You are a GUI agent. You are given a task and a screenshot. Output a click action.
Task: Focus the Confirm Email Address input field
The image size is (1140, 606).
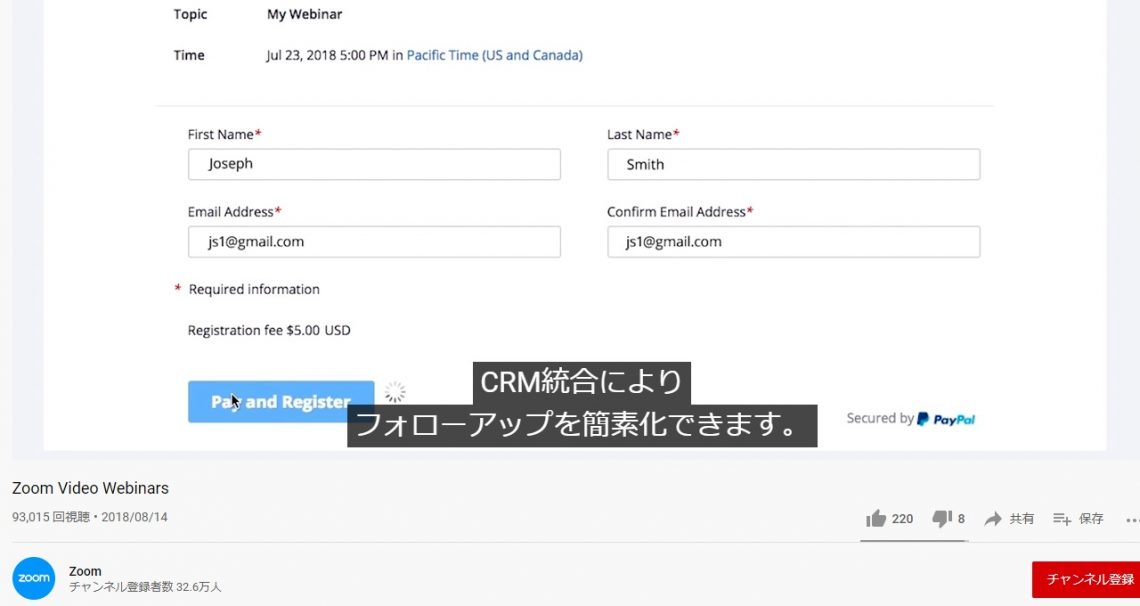tap(793, 242)
